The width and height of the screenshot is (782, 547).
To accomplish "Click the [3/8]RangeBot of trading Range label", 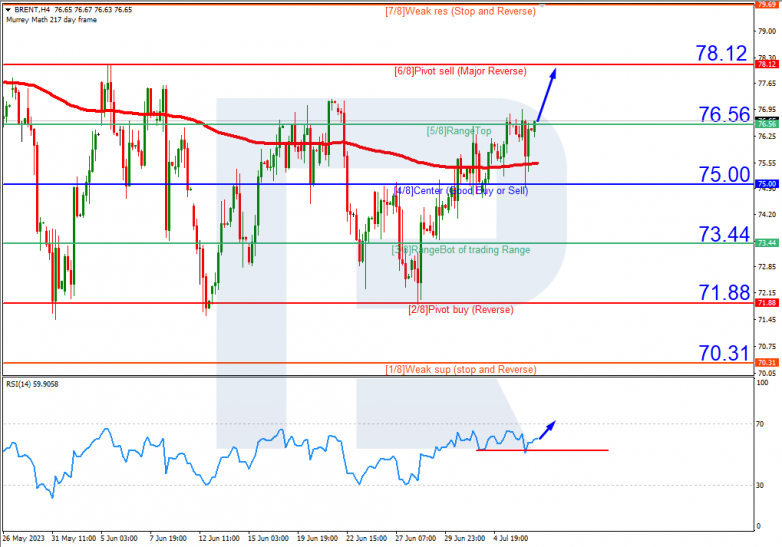I will tap(461, 250).
